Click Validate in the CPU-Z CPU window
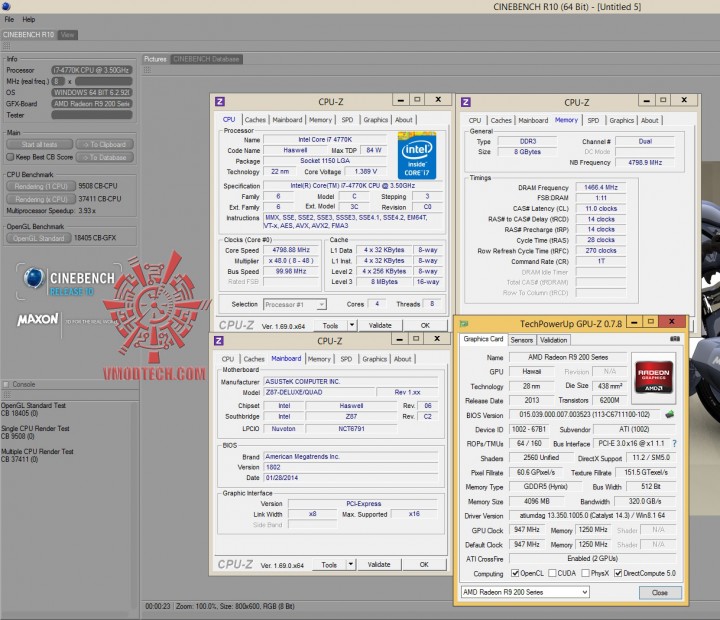The height and width of the screenshot is (620, 720). (x=380, y=325)
